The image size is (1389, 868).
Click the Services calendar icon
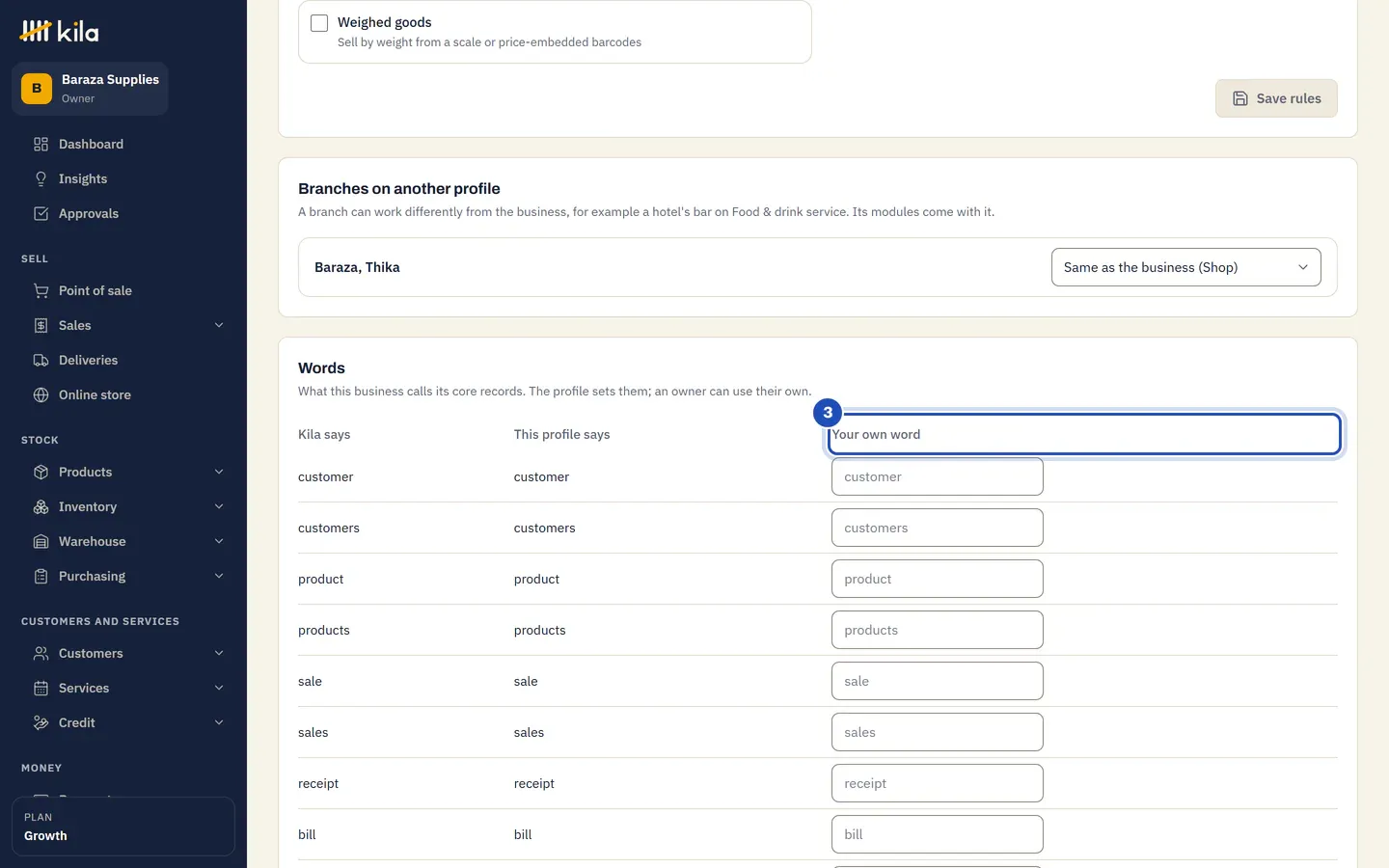tap(41, 688)
